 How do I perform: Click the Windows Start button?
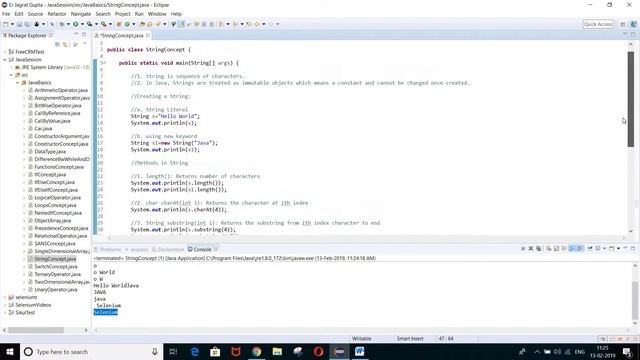(x=10, y=351)
